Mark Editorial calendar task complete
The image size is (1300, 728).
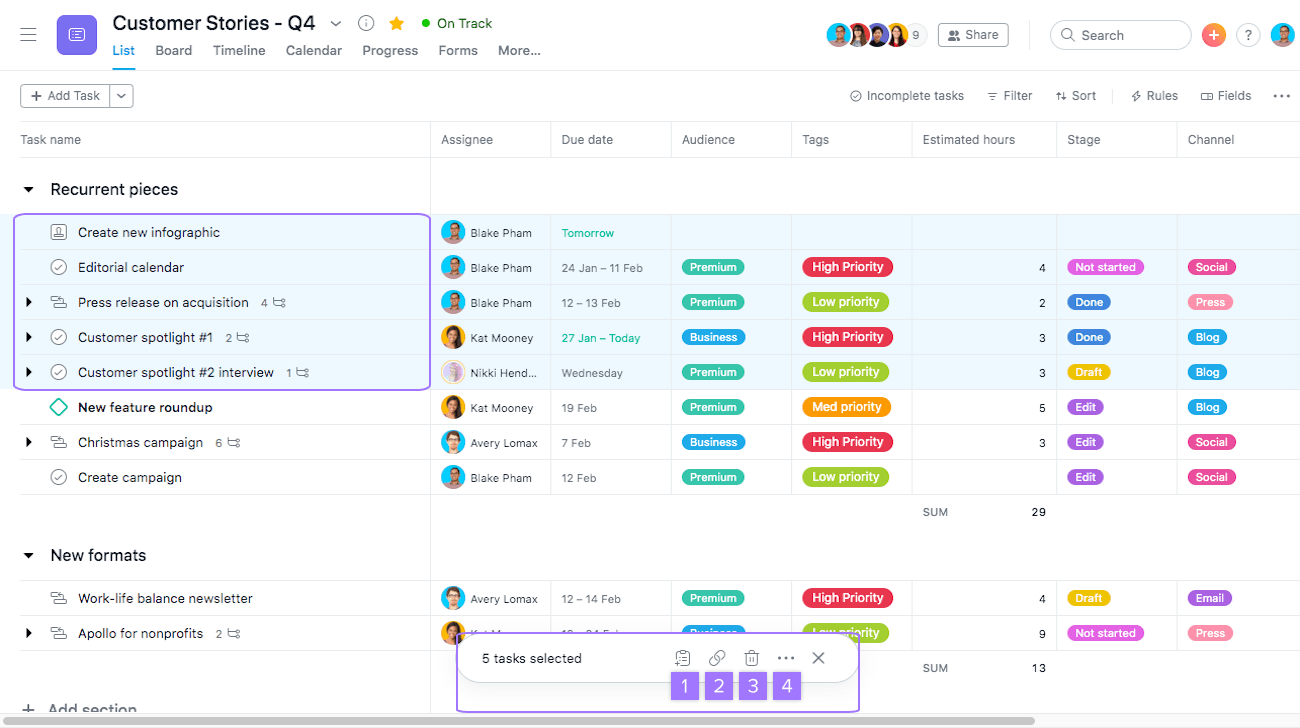point(58,267)
